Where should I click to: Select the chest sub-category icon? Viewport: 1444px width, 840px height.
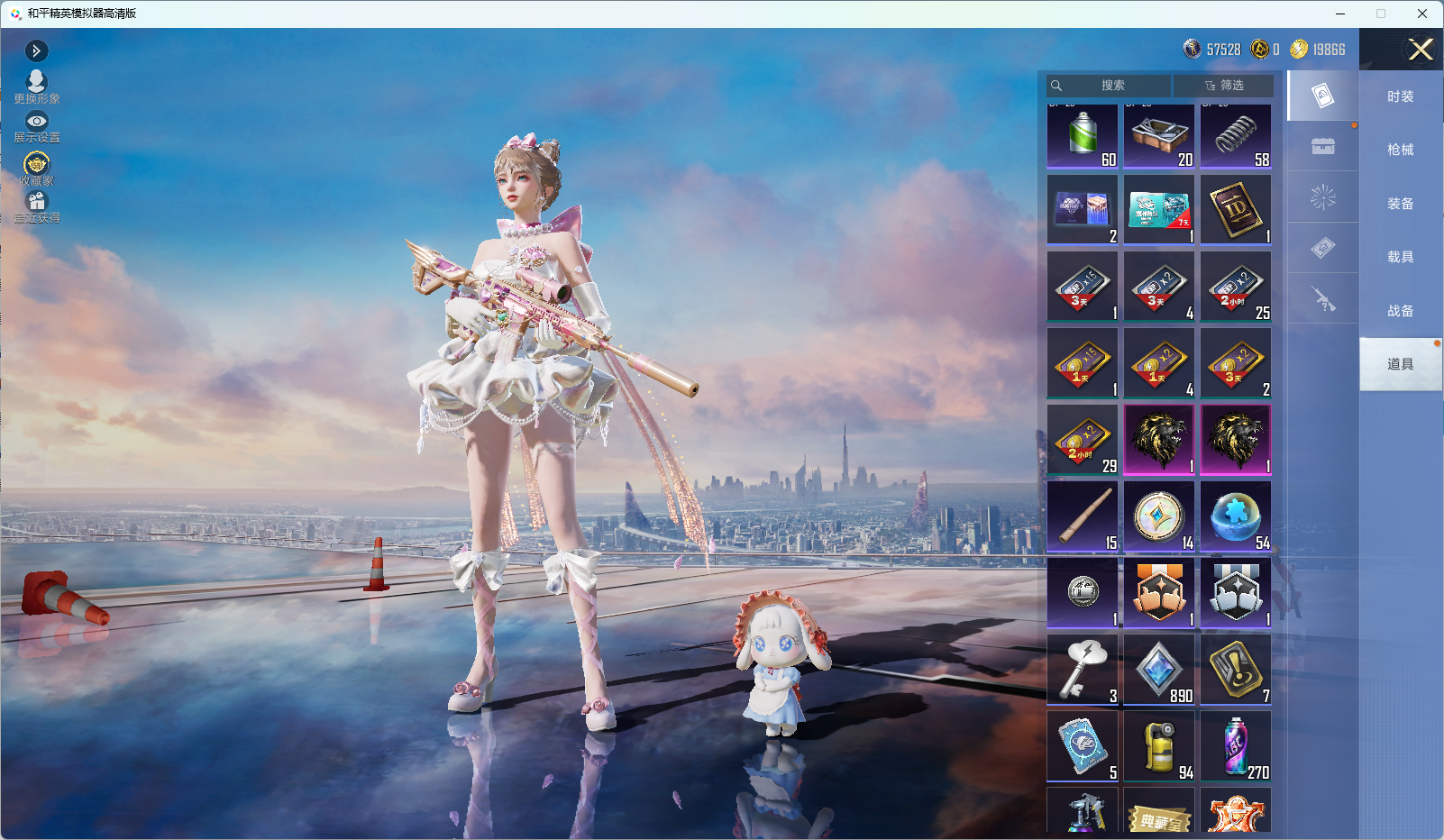(1323, 146)
